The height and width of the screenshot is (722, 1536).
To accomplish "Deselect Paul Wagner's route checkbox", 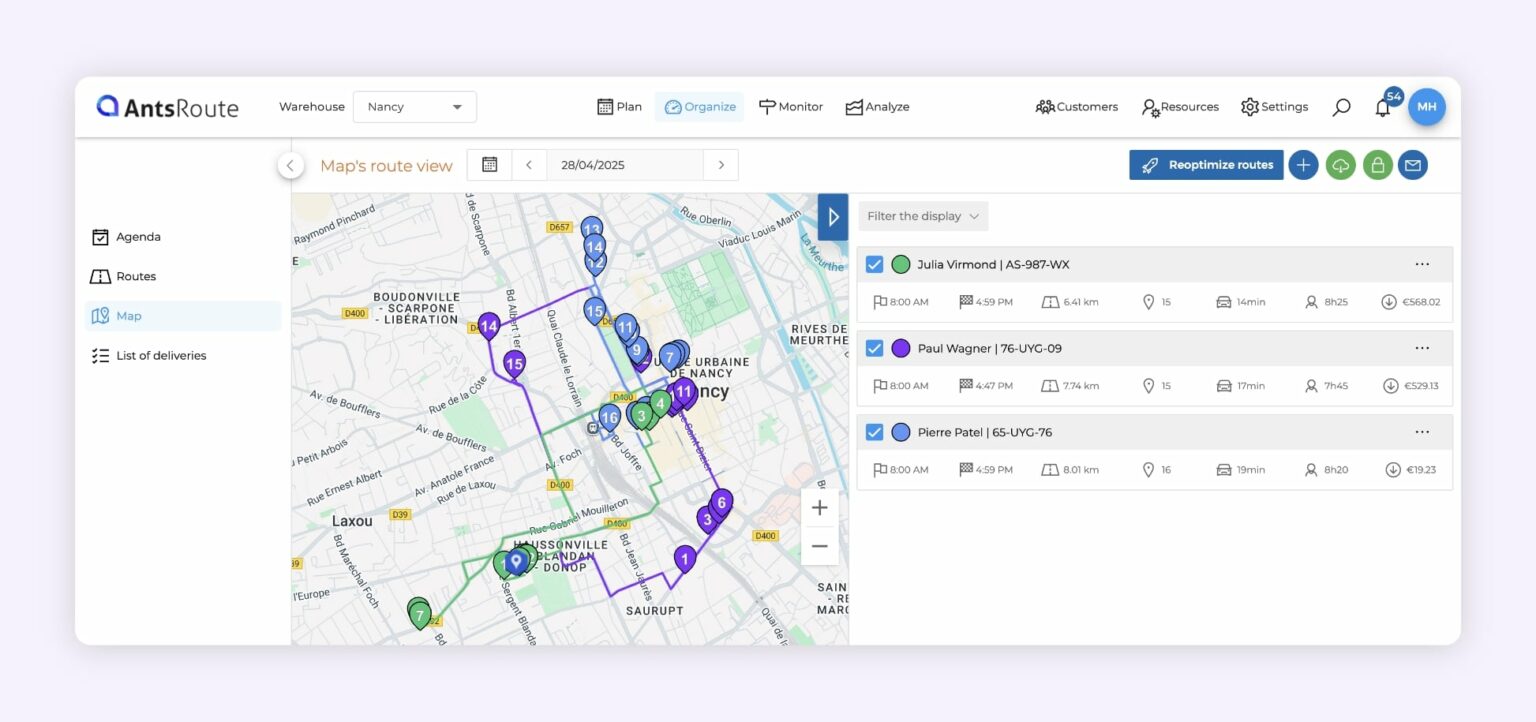I will (x=874, y=348).
